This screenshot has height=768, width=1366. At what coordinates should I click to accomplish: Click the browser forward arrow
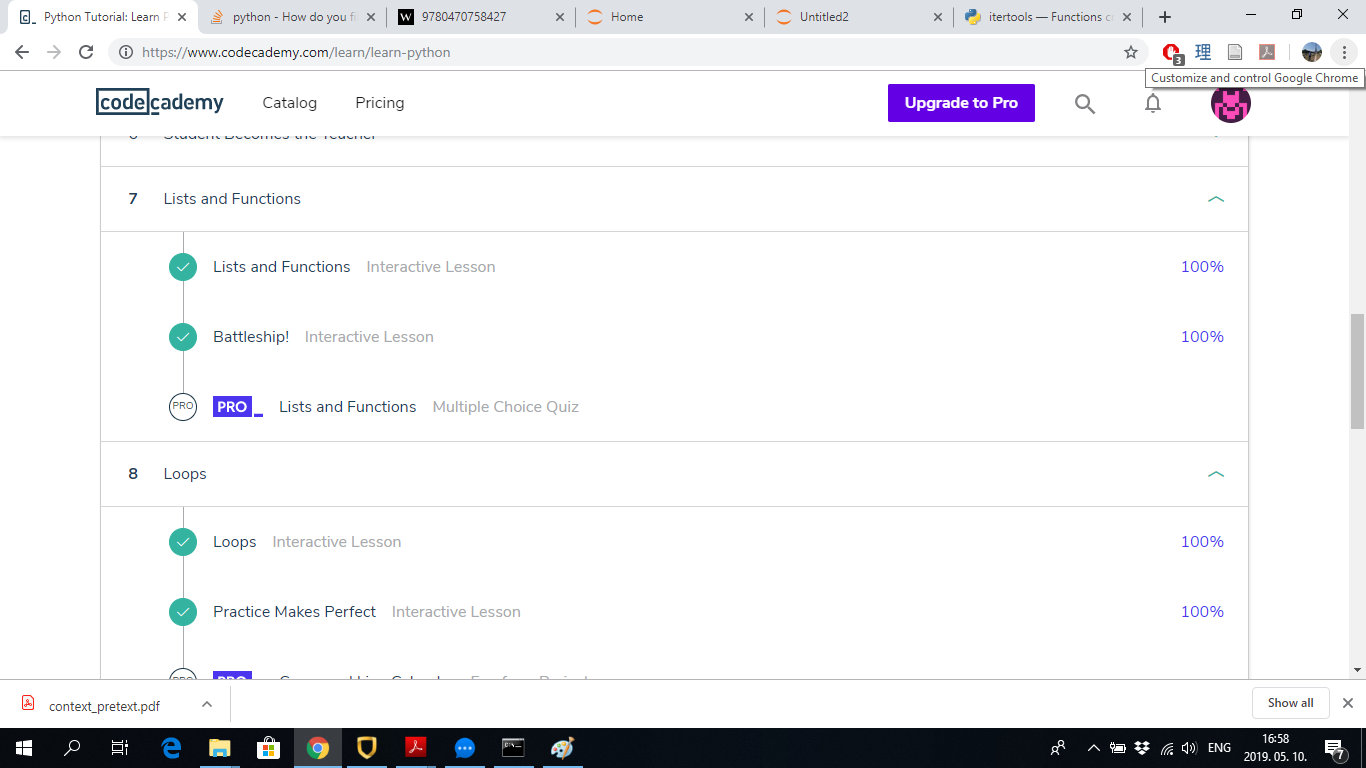[54, 52]
